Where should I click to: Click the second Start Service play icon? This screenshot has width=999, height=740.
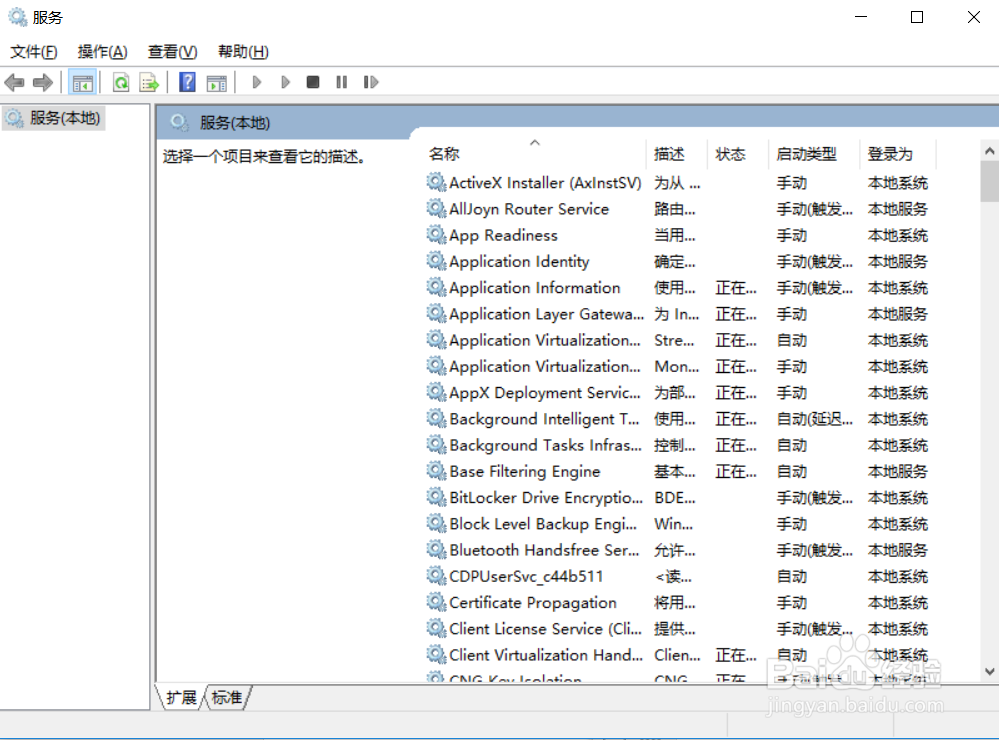(285, 82)
